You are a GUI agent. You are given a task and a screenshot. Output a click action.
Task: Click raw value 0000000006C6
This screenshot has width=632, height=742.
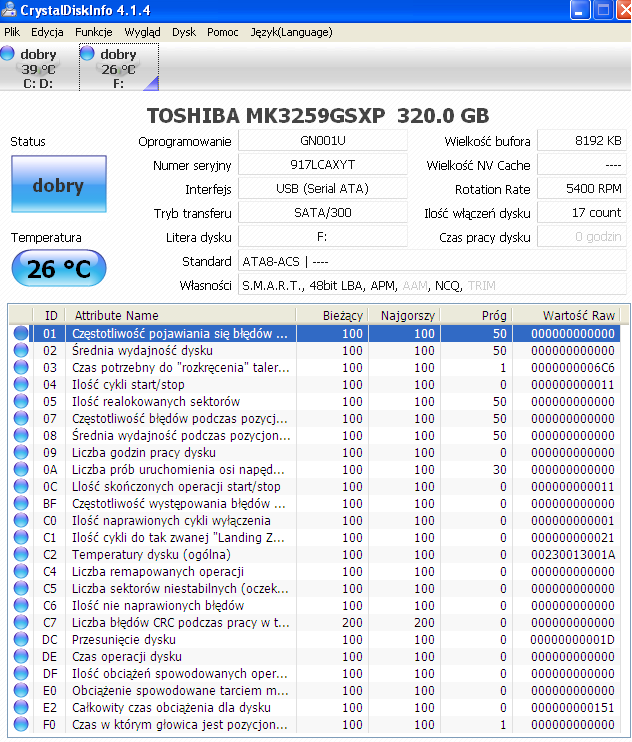(573, 368)
